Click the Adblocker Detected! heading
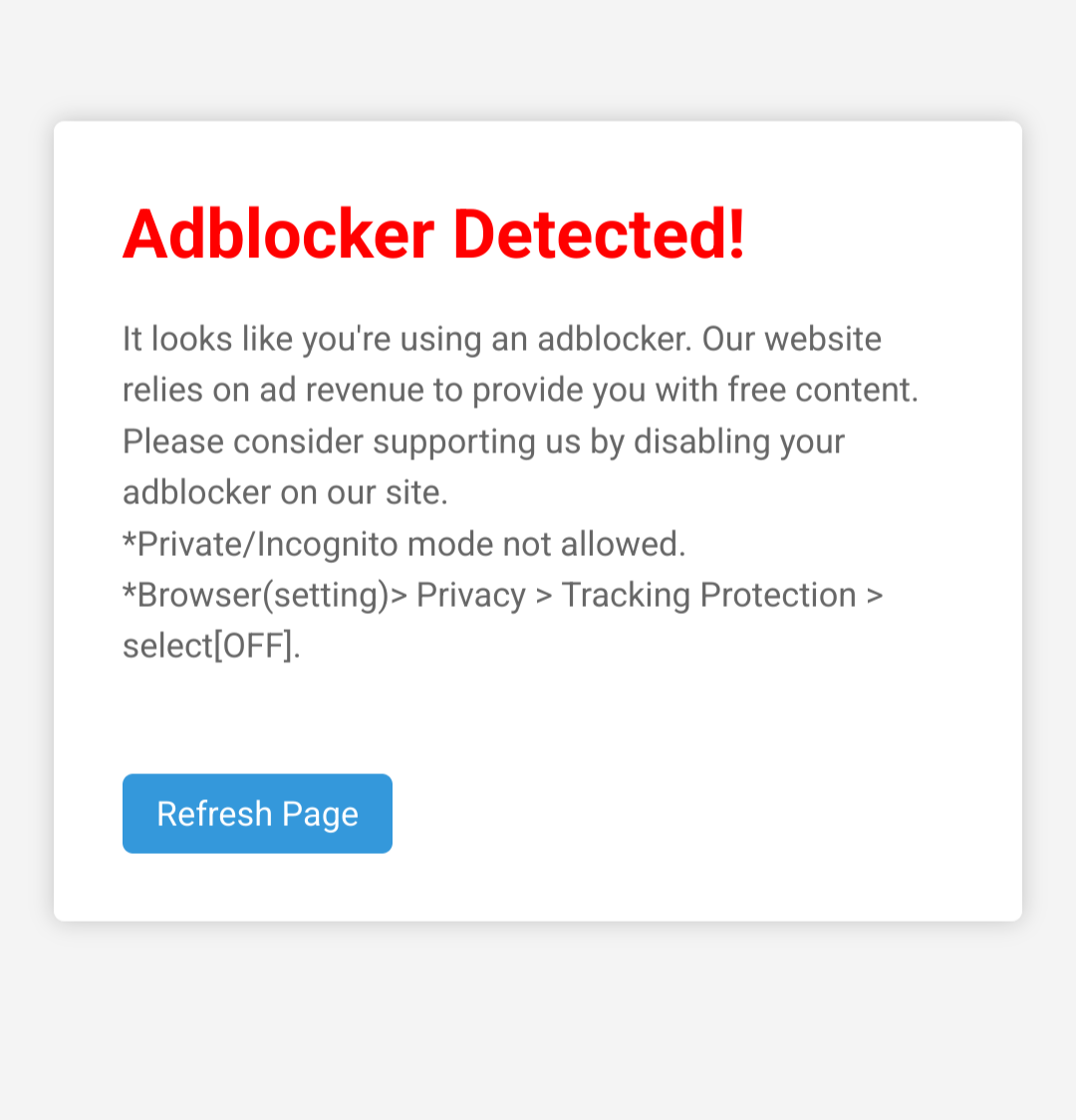The width and height of the screenshot is (1076, 1120). pyautogui.click(x=433, y=233)
